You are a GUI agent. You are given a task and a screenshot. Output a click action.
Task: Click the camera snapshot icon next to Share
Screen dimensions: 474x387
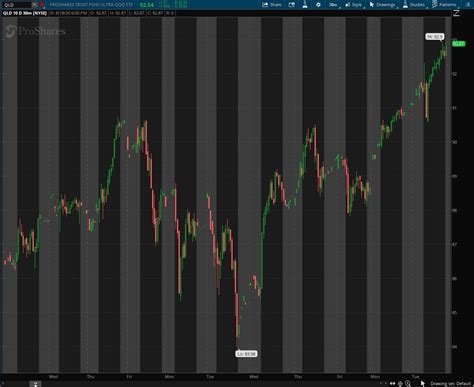coord(292,5)
